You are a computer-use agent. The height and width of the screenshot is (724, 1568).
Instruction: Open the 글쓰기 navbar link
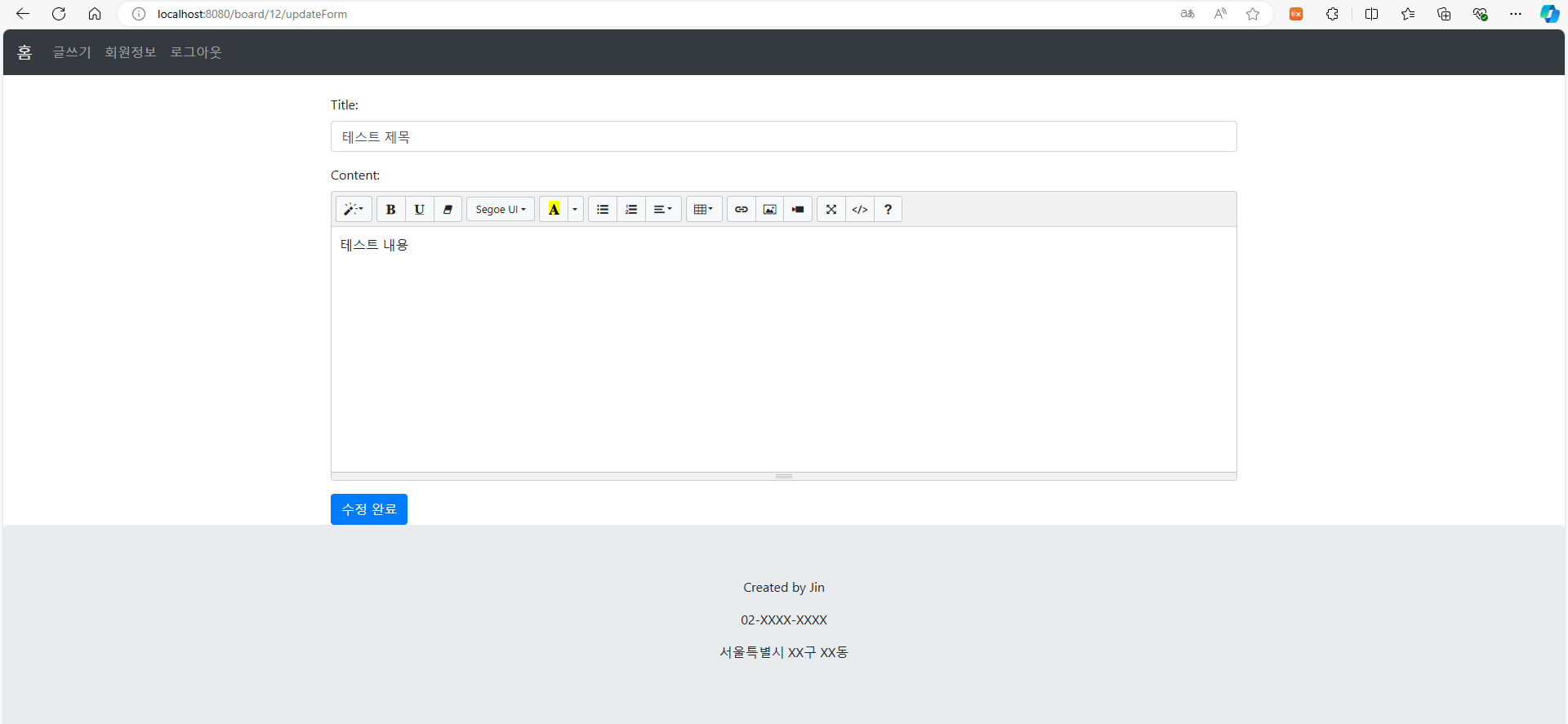click(72, 52)
